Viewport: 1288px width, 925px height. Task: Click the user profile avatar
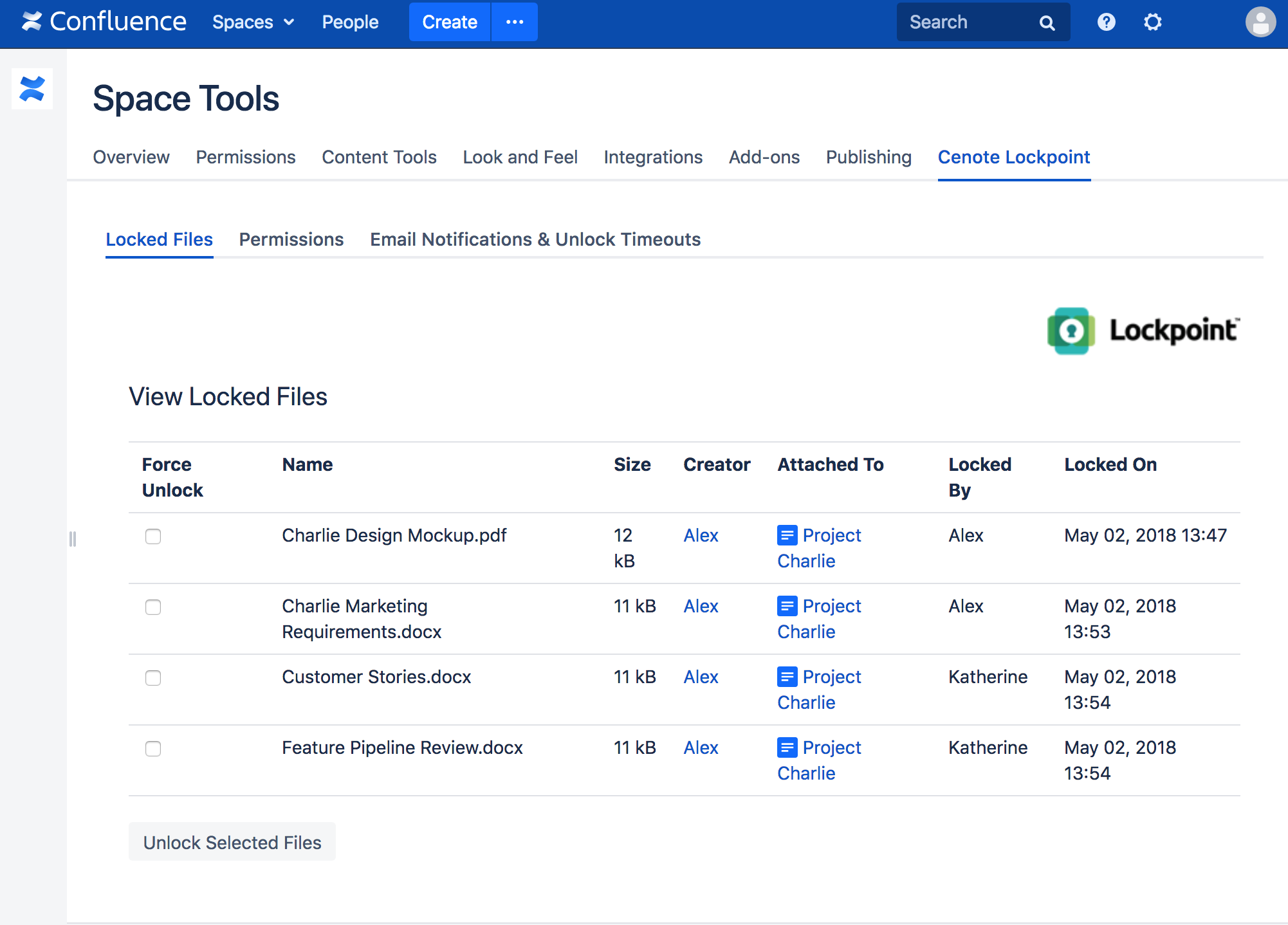point(1260,23)
